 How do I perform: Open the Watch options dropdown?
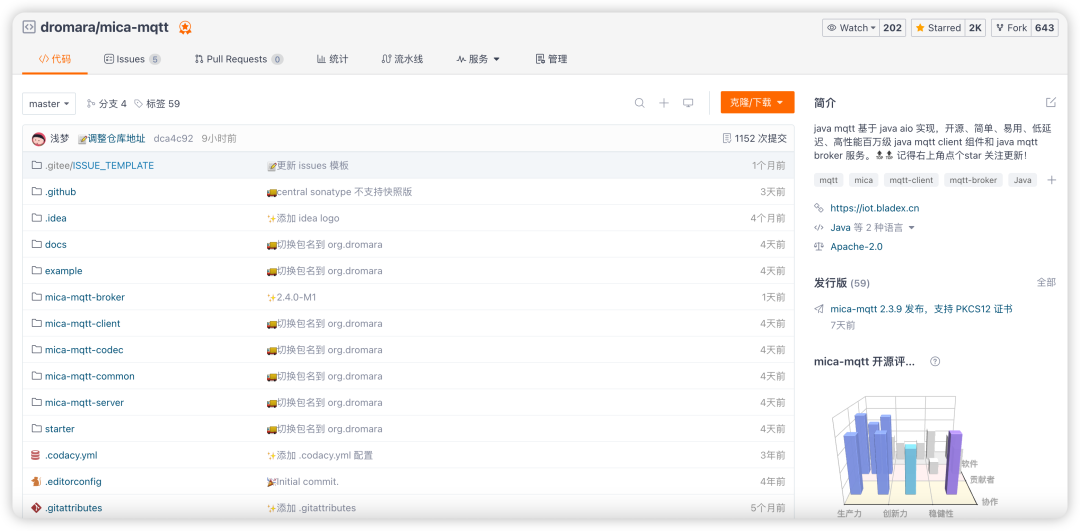point(851,28)
